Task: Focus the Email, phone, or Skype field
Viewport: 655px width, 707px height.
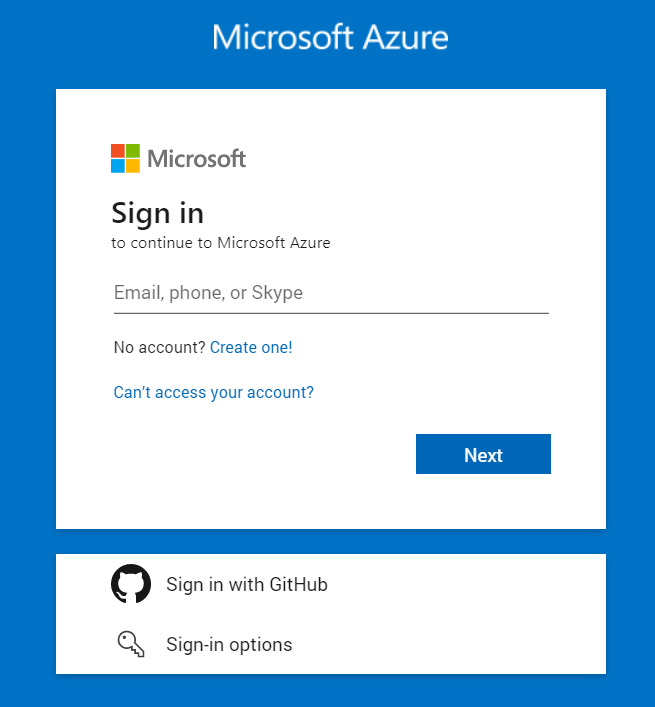Action: [331, 293]
